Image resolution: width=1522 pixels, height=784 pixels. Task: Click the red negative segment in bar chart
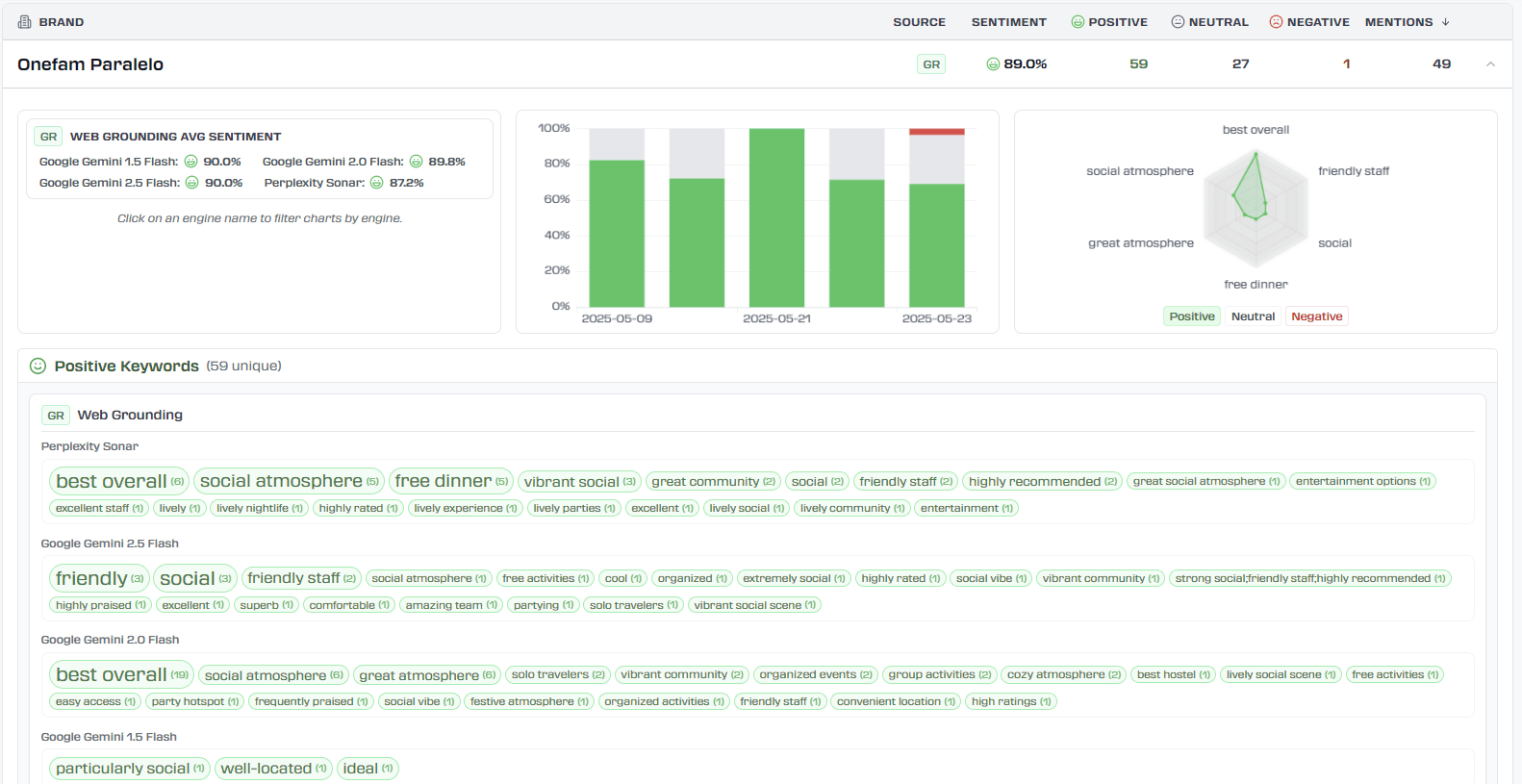click(936, 132)
